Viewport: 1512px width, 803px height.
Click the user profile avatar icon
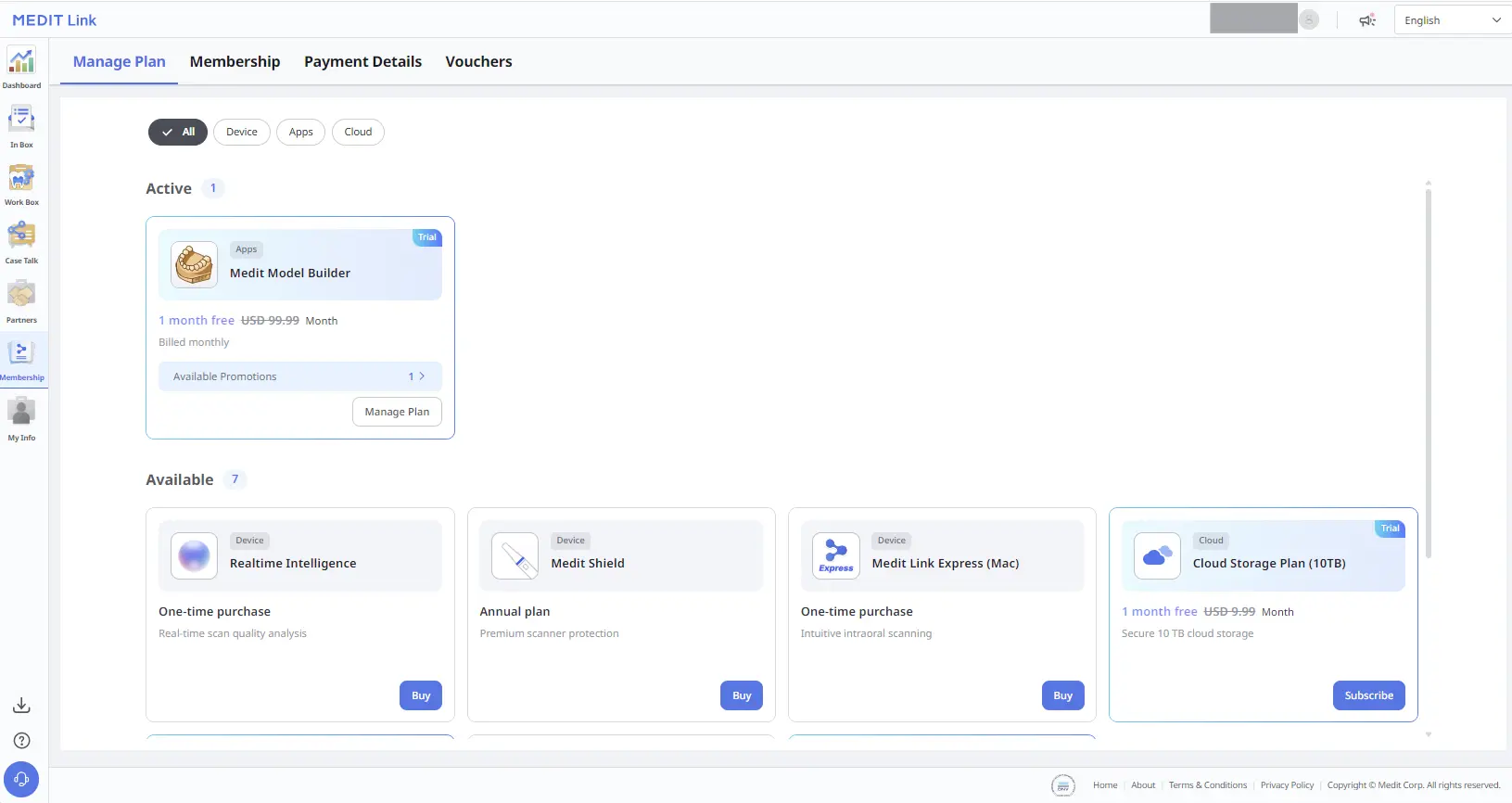1309,19
